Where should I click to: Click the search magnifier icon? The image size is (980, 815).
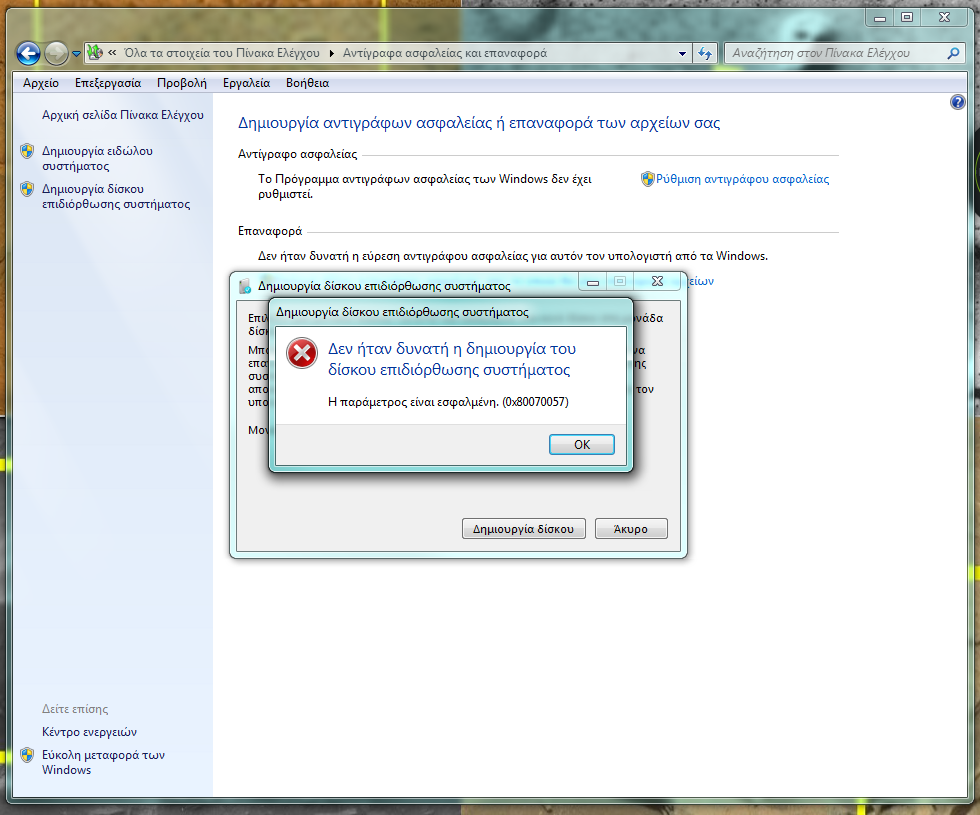(953, 53)
